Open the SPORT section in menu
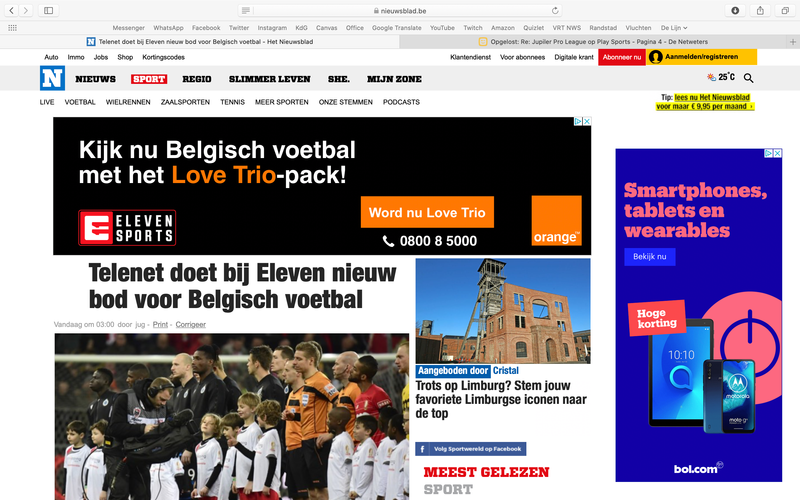The image size is (800, 500). [x=149, y=79]
